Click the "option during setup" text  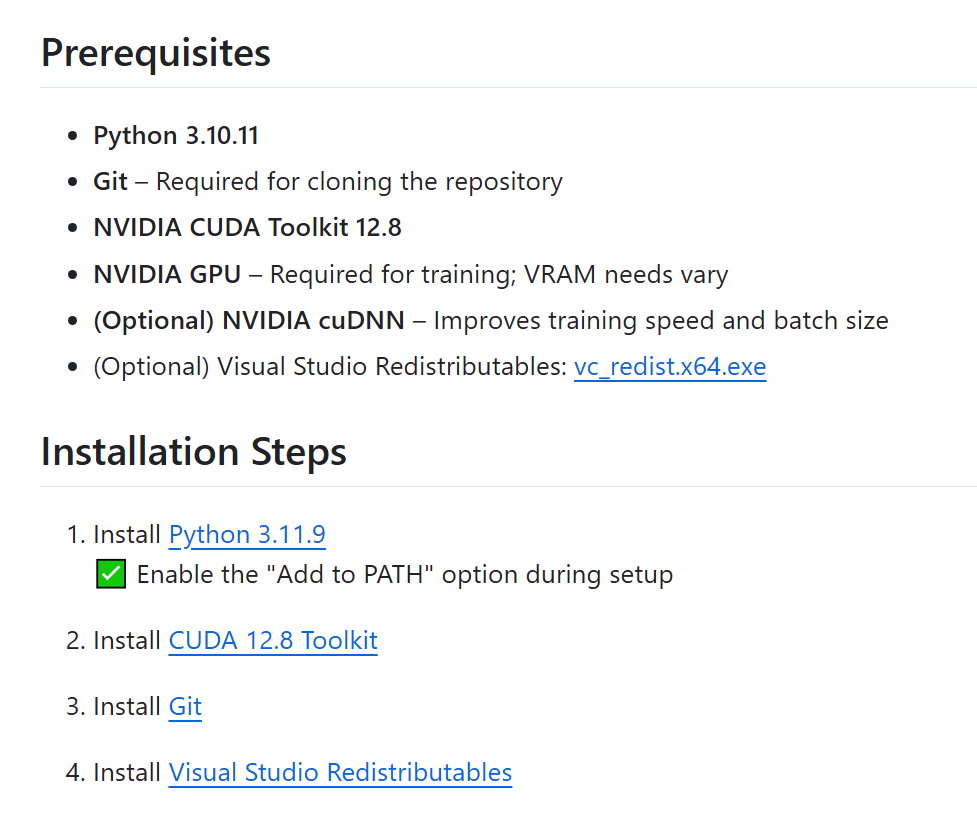(557, 575)
